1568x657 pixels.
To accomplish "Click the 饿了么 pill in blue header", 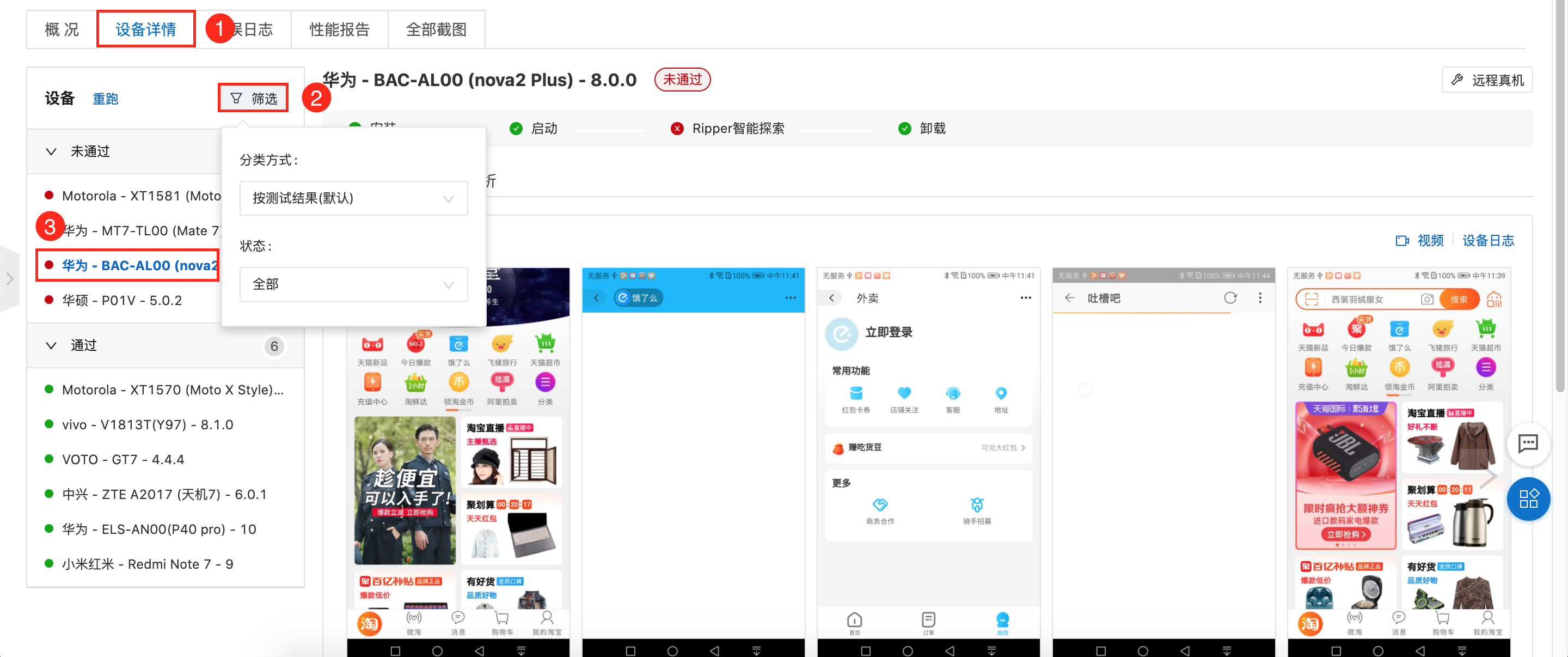I will [x=638, y=298].
